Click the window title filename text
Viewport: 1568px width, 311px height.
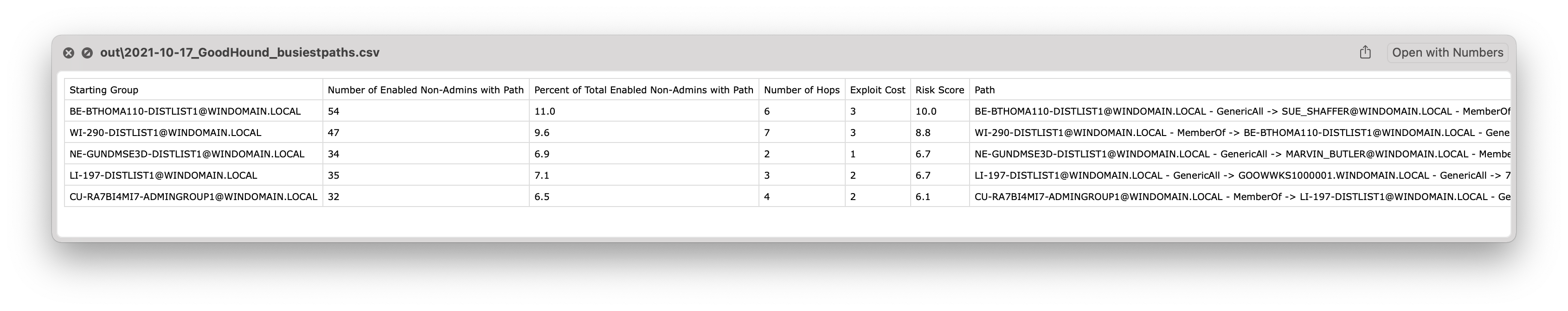240,53
